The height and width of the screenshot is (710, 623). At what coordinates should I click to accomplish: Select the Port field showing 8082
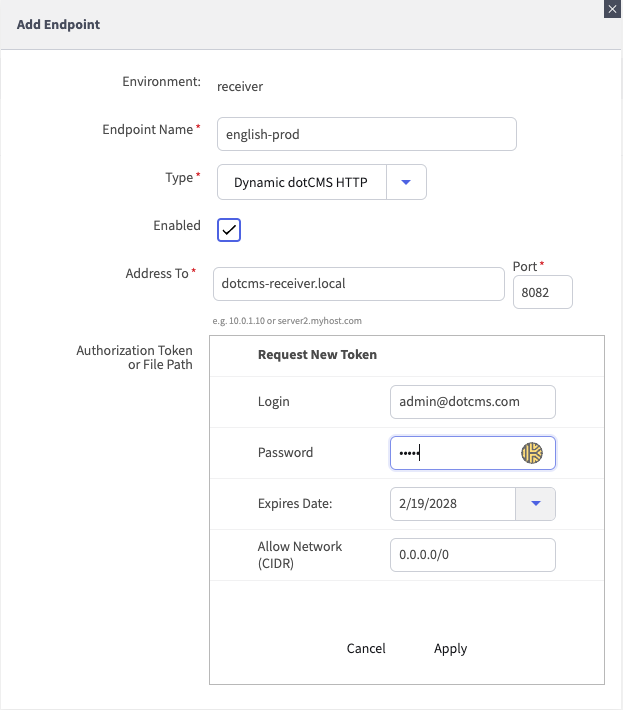[x=542, y=292]
